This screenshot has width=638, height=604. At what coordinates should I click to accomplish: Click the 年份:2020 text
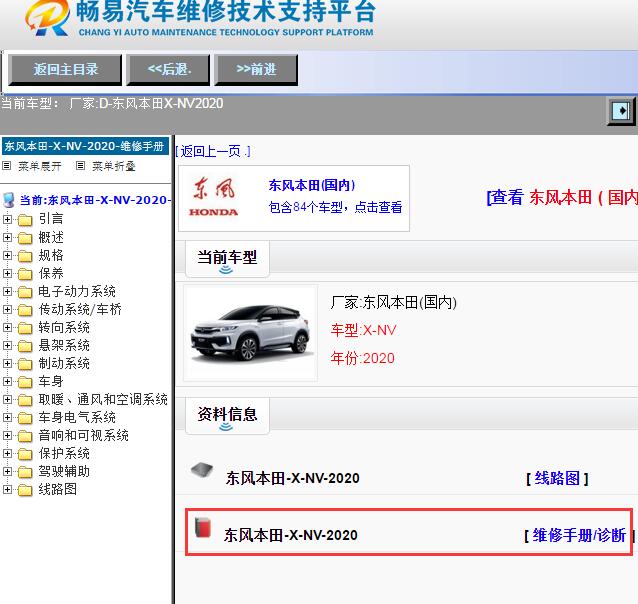363,358
